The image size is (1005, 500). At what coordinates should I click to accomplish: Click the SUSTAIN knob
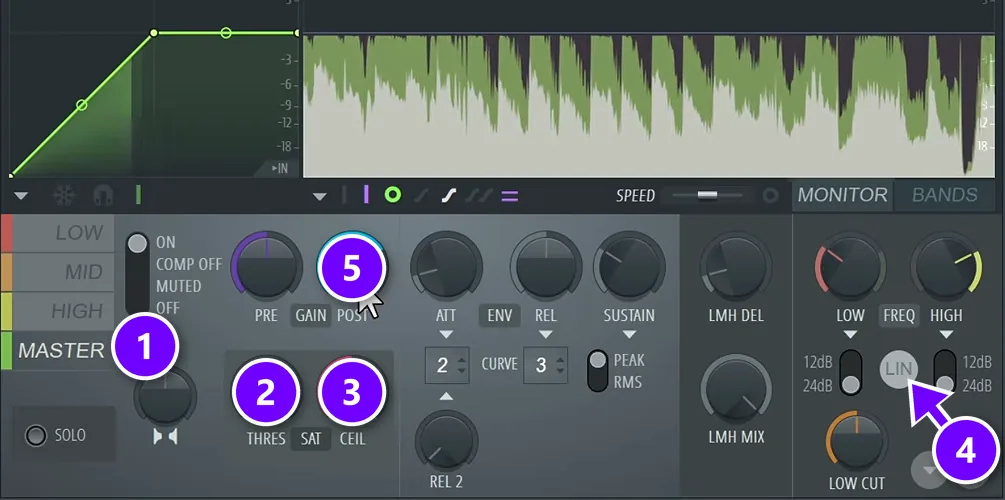coord(629,266)
